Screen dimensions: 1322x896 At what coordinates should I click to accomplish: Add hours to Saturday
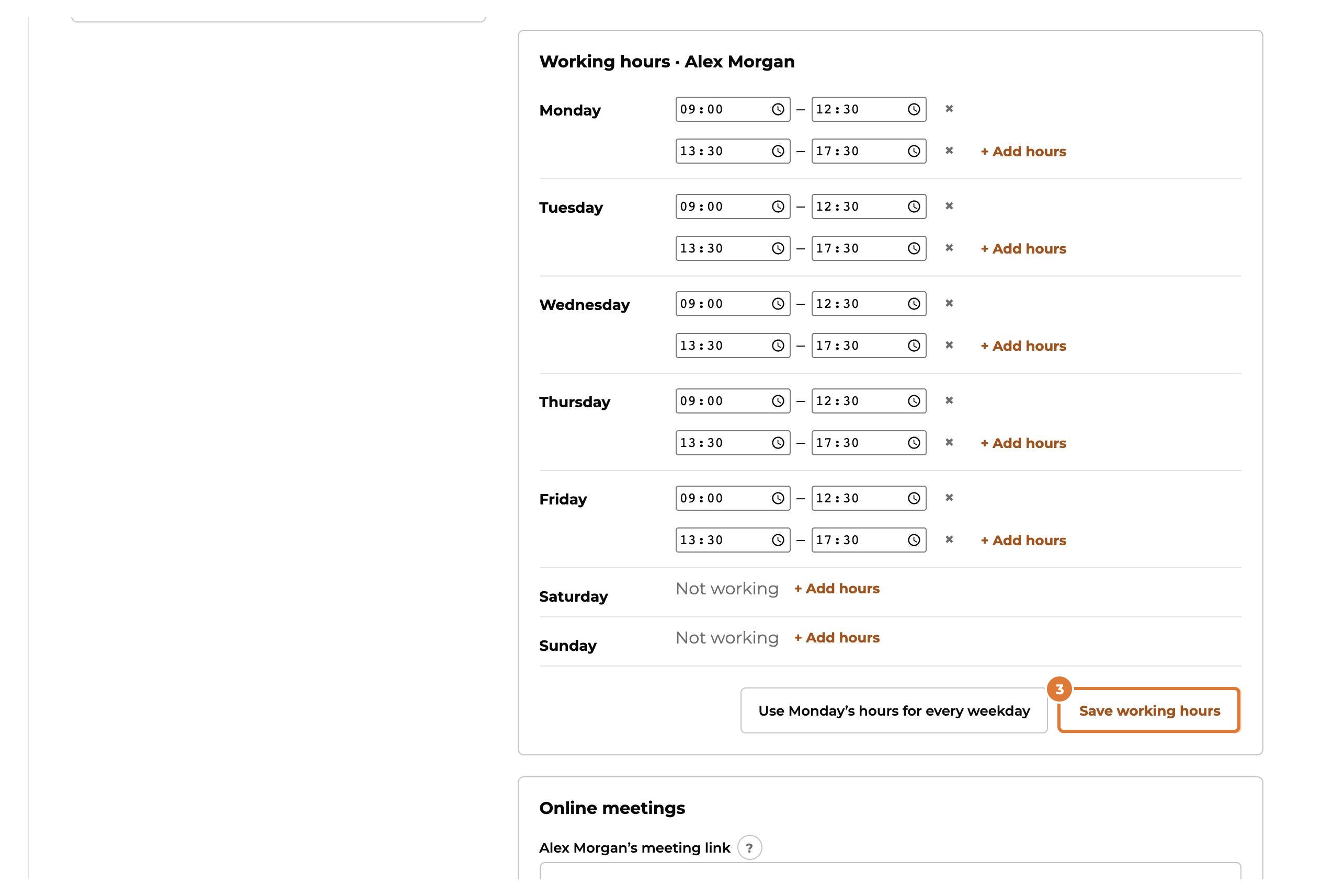[x=837, y=589]
